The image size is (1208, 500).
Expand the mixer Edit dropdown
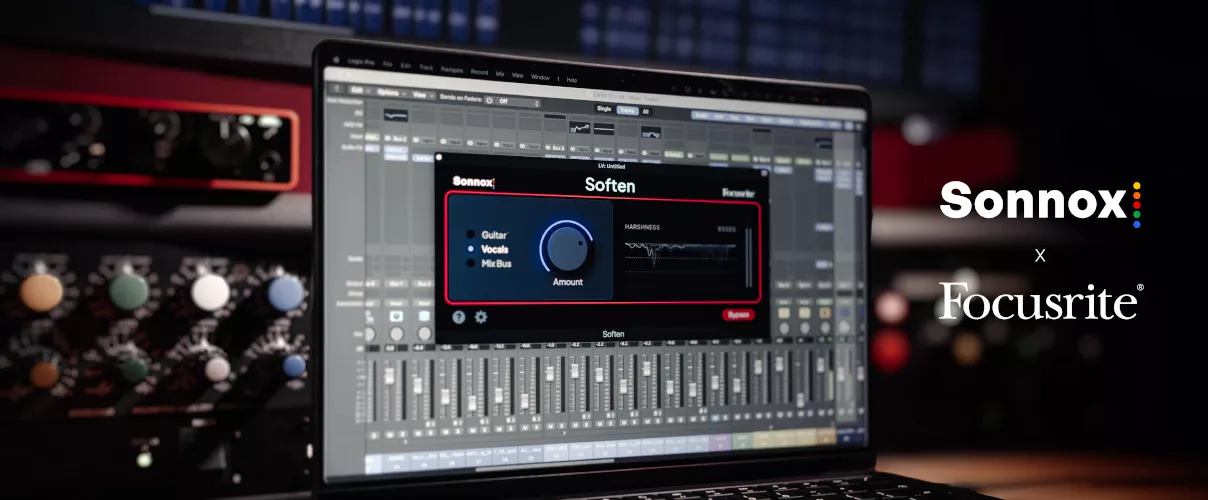point(361,90)
